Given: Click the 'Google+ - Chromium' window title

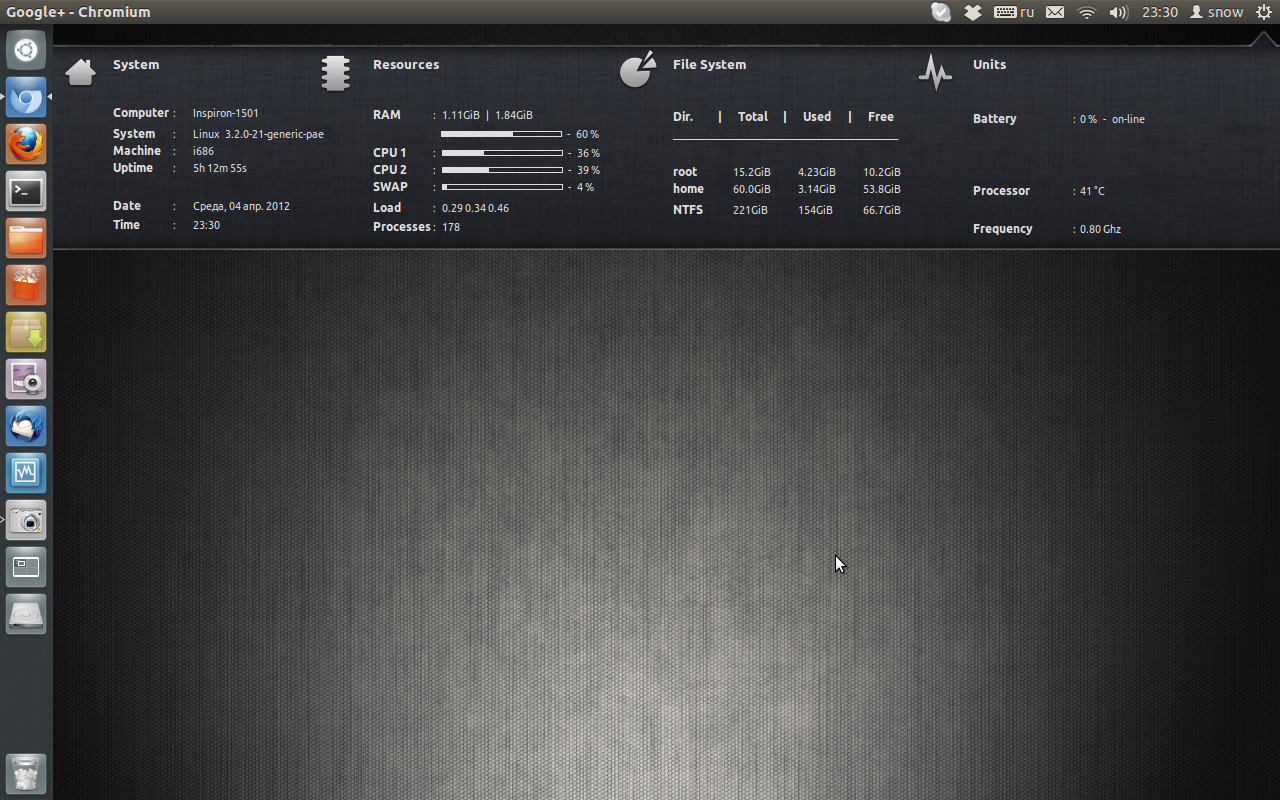Looking at the screenshot, I should [78, 12].
